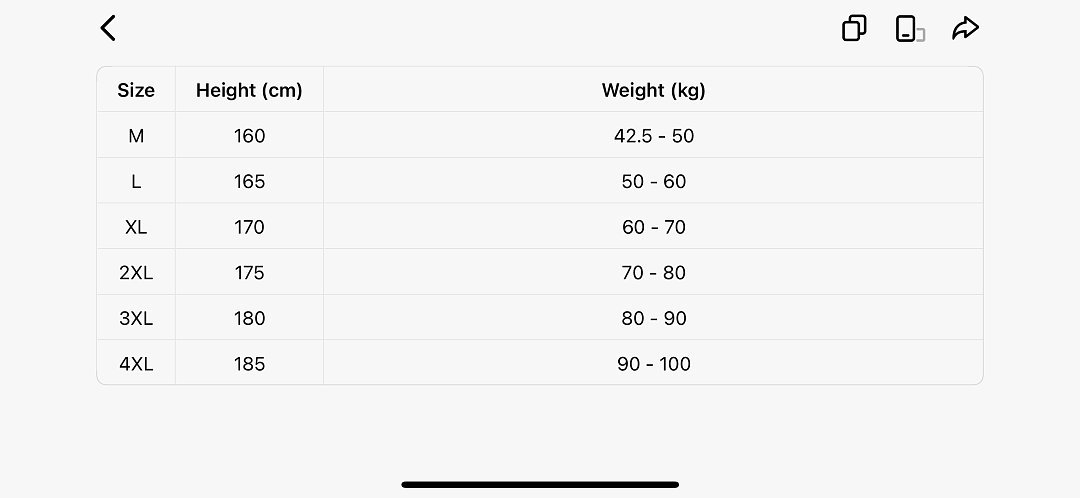
Task: Select the Size column header
Action: click(136, 90)
